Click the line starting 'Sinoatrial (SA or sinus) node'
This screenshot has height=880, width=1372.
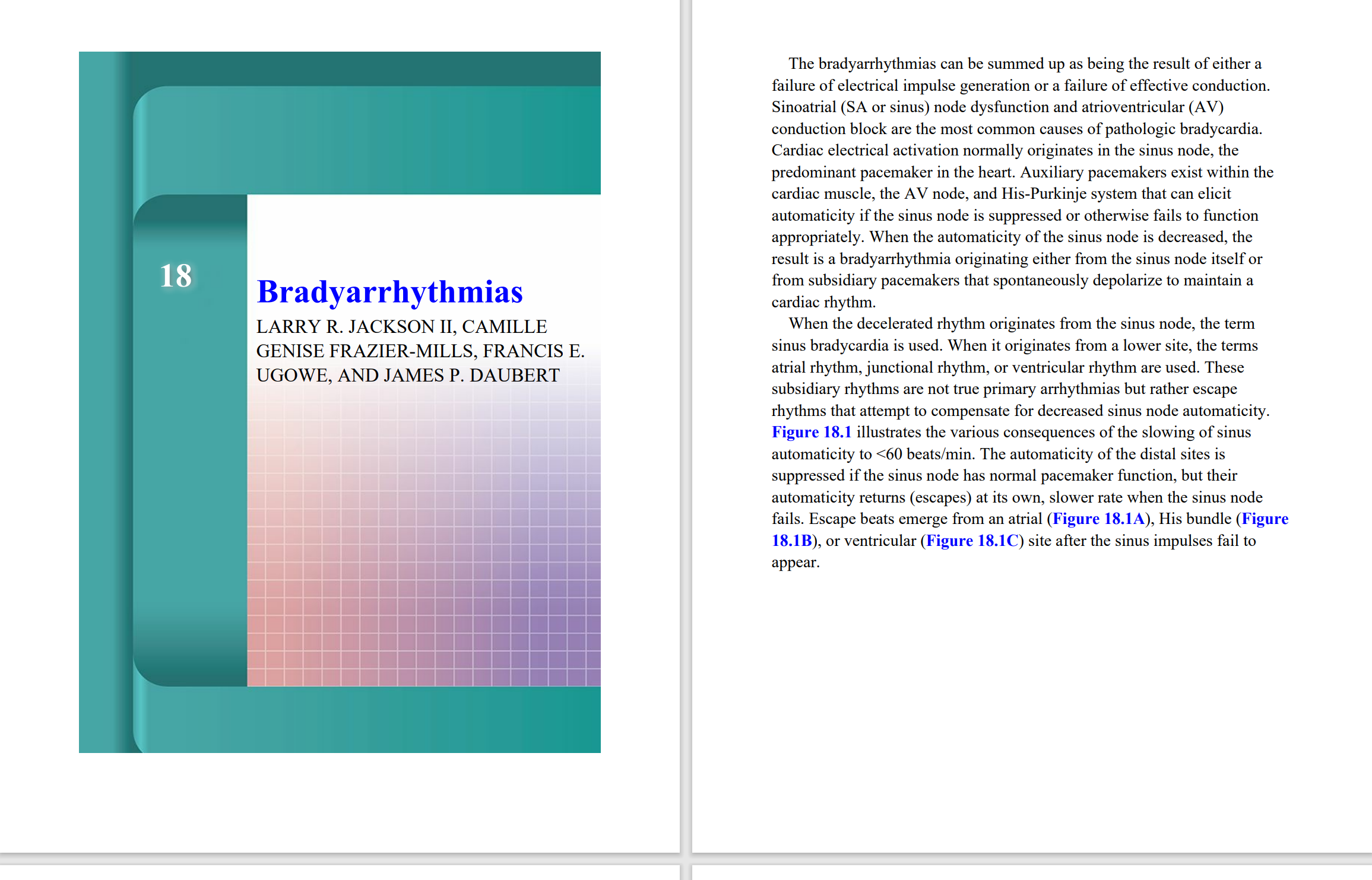[x=997, y=107]
